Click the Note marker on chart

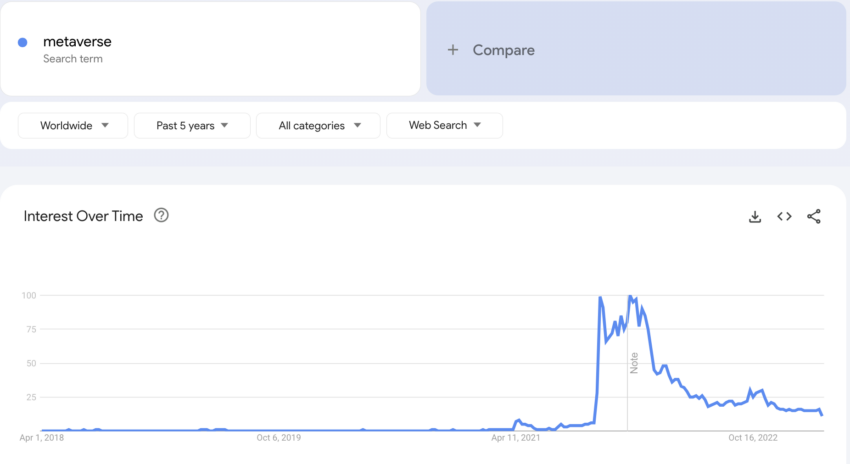(634, 363)
